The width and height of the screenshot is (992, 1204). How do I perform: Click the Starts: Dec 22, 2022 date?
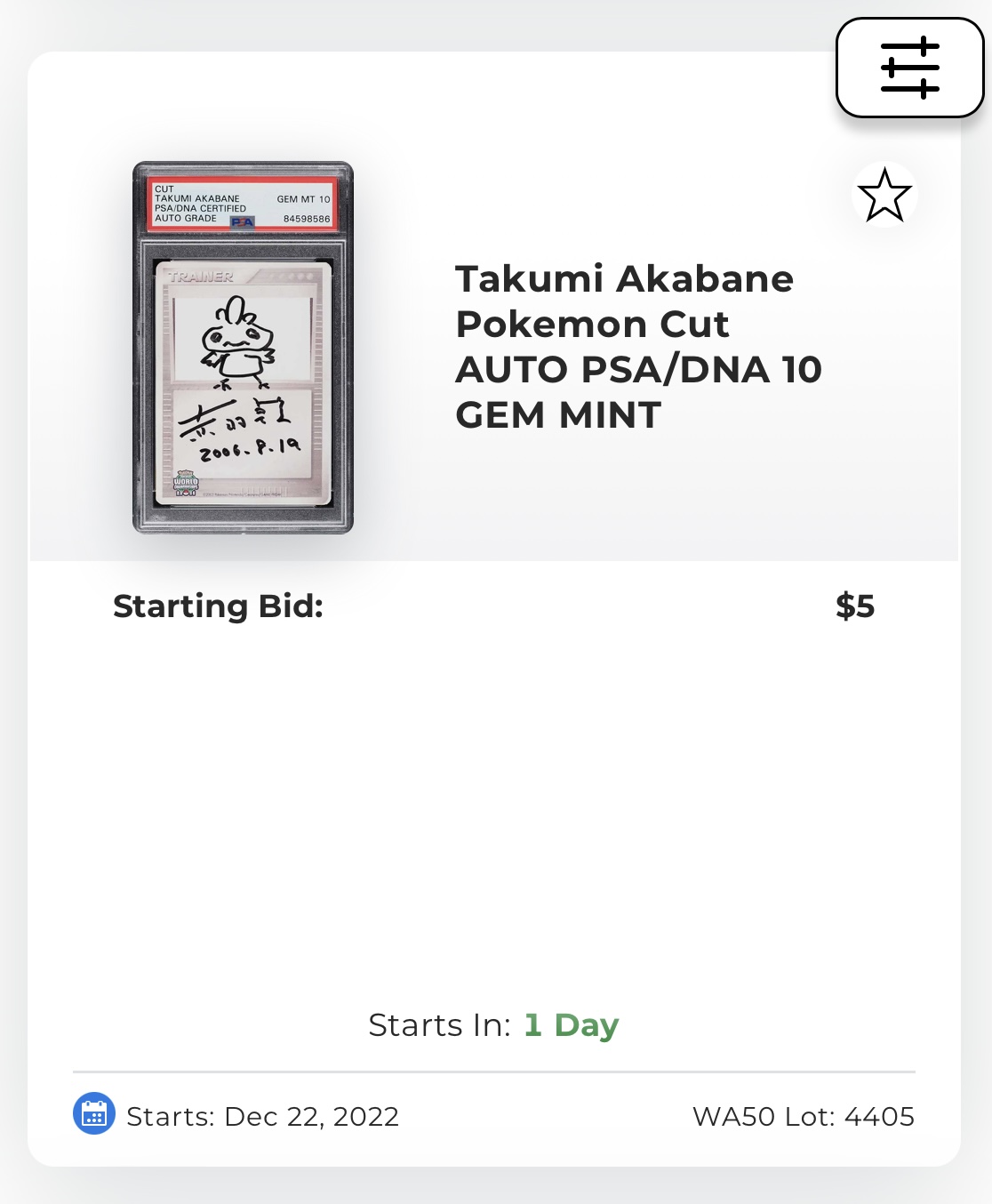click(262, 1116)
